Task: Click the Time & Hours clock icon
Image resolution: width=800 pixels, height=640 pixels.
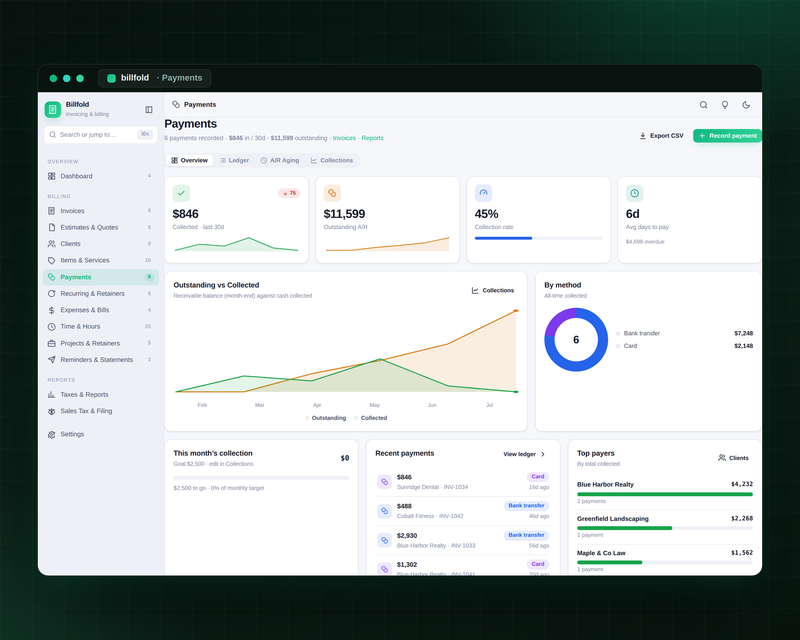Action: point(52,326)
